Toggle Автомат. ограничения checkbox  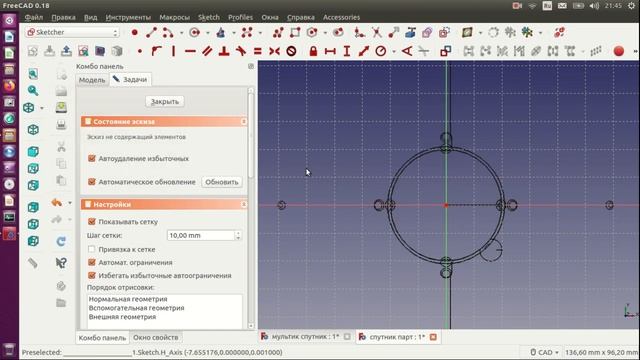click(92, 262)
